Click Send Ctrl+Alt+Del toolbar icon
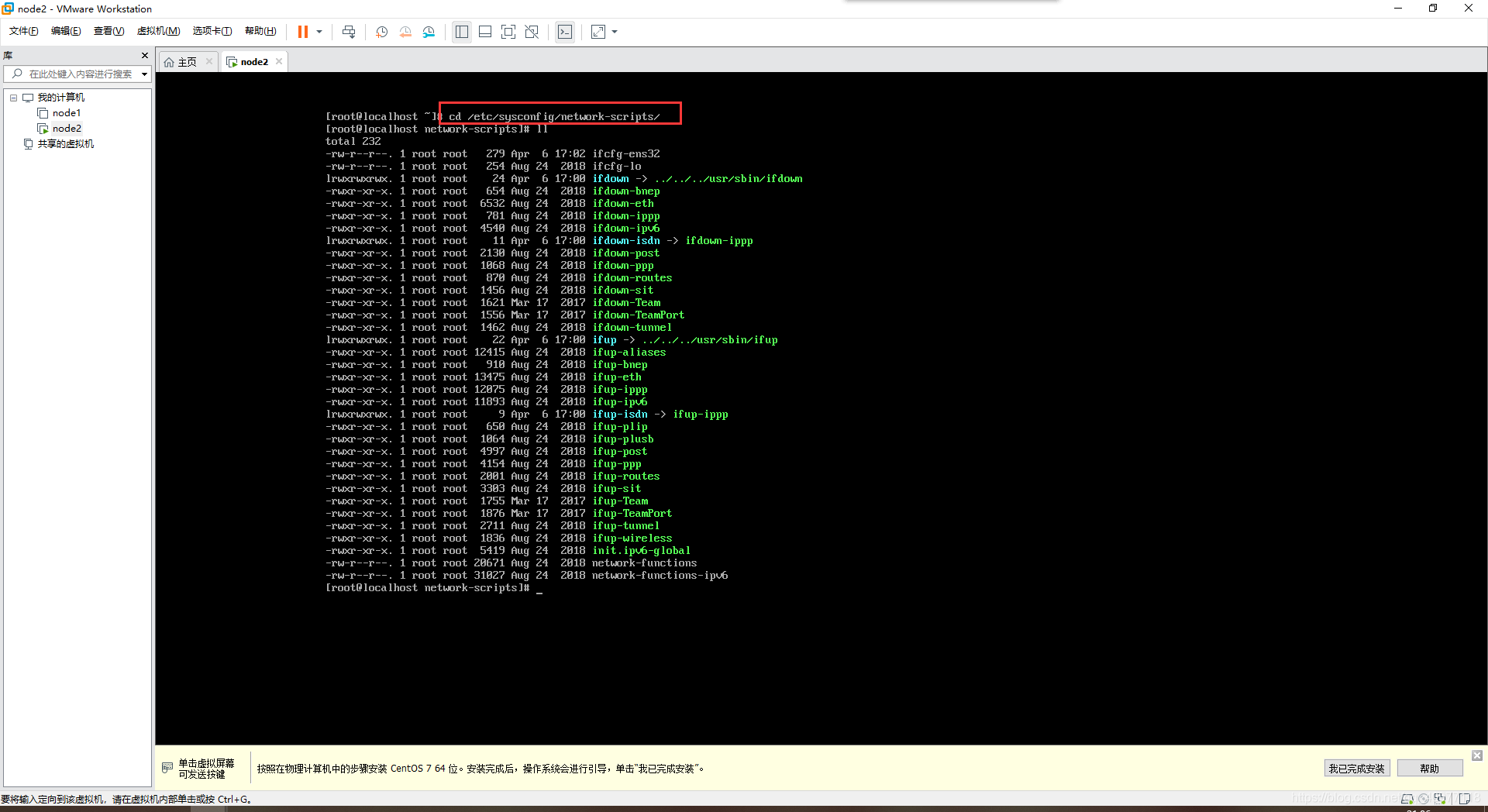The image size is (1488, 812). coord(349,32)
